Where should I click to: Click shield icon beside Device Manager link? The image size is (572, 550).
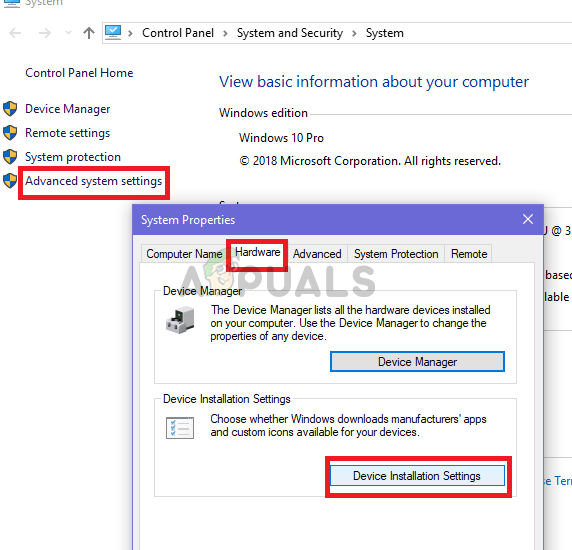10,109
